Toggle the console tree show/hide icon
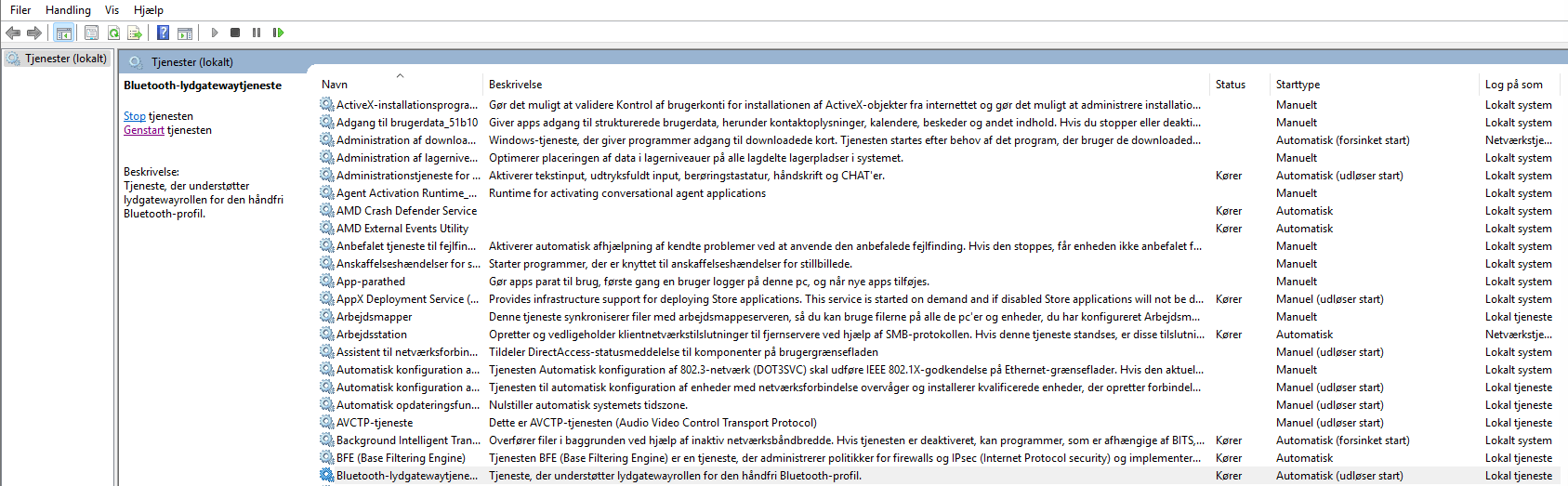This screenshot has height=486, width=1568. click(x=64, y=33)
